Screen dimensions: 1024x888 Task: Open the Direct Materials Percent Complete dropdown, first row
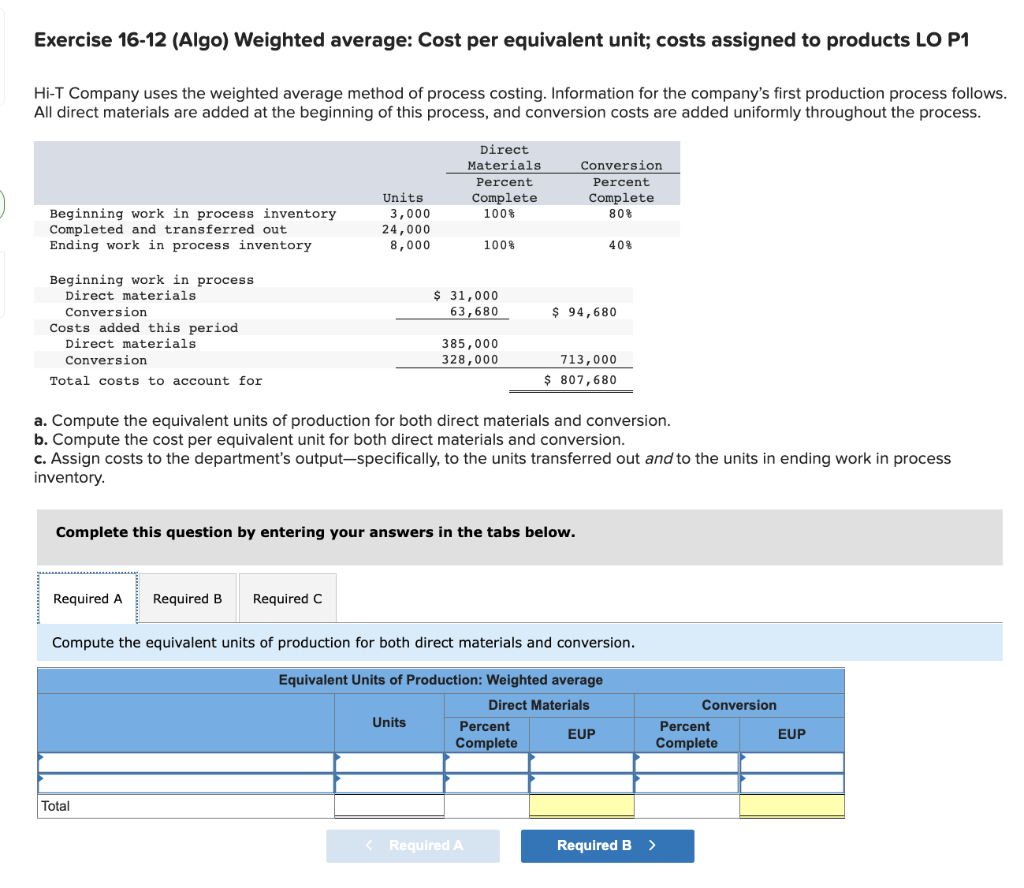[486, 763]
